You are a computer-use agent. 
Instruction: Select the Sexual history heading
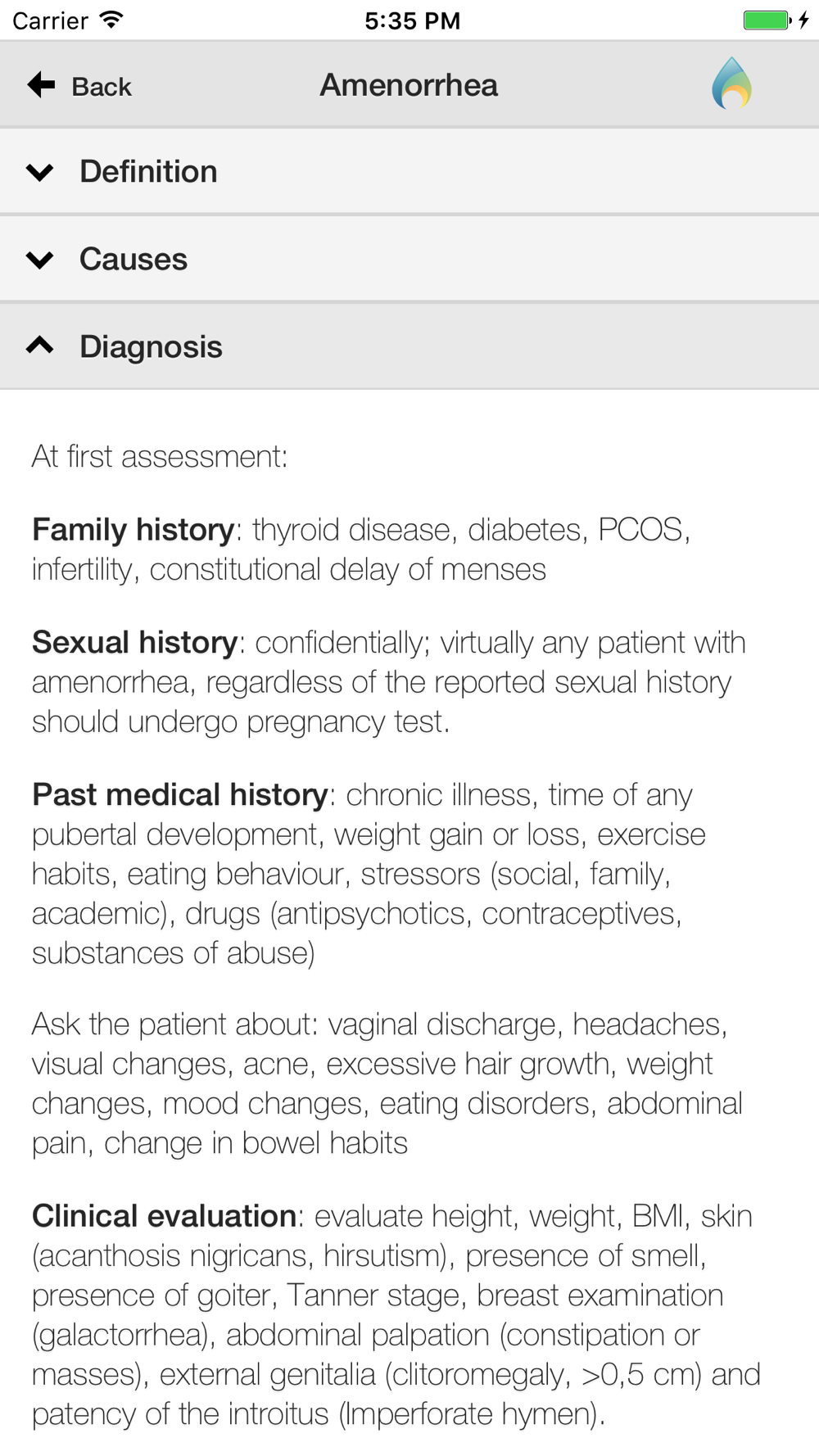[134, 643]
